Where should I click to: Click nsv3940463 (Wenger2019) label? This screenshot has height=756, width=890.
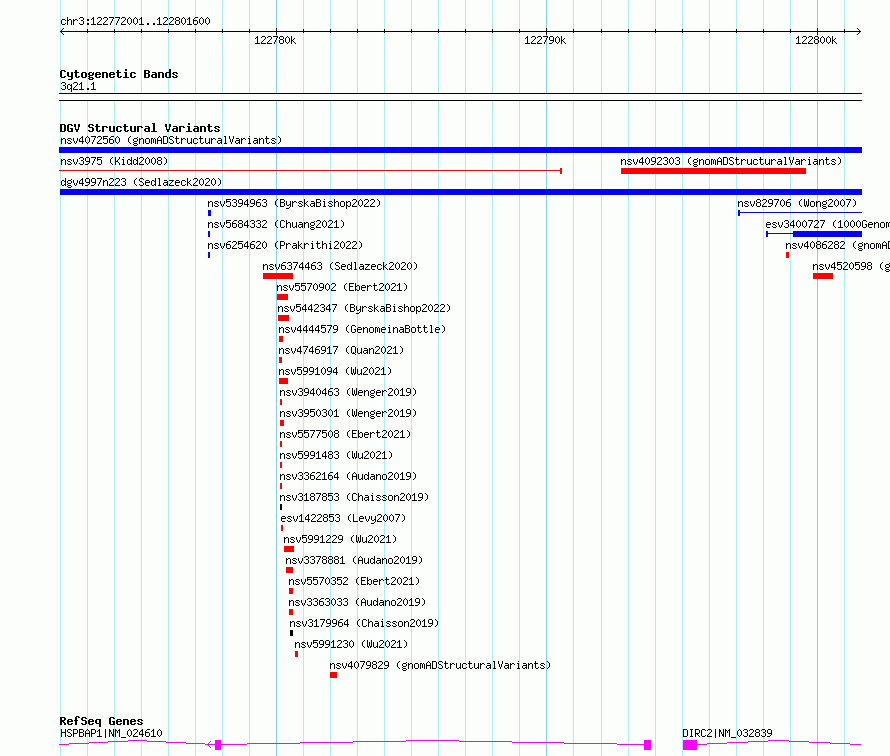pos(348,392)
